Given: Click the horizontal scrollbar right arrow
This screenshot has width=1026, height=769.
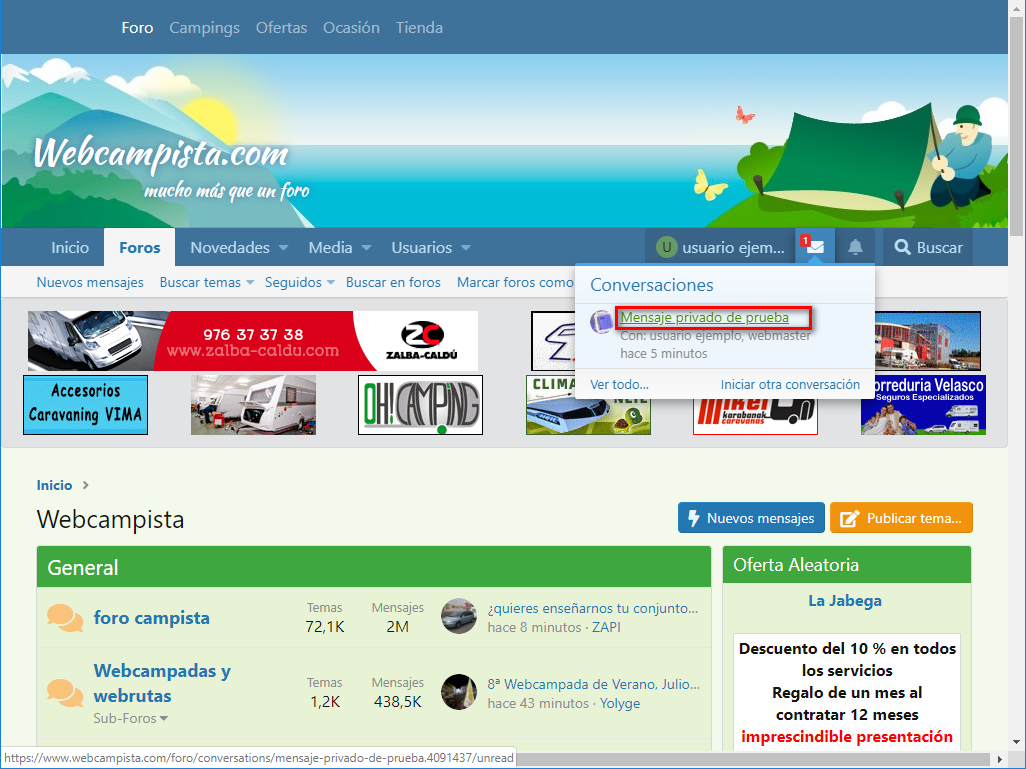Looking at the screenshot, I should (x=999, y=759).
